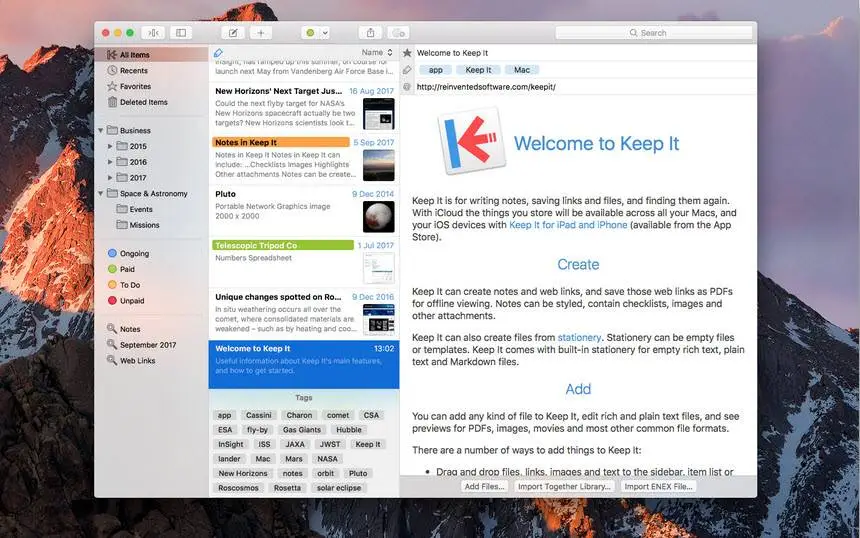Click Import ENEX File... button
Screen dimensions: 860x538
[x=658, y=486]
